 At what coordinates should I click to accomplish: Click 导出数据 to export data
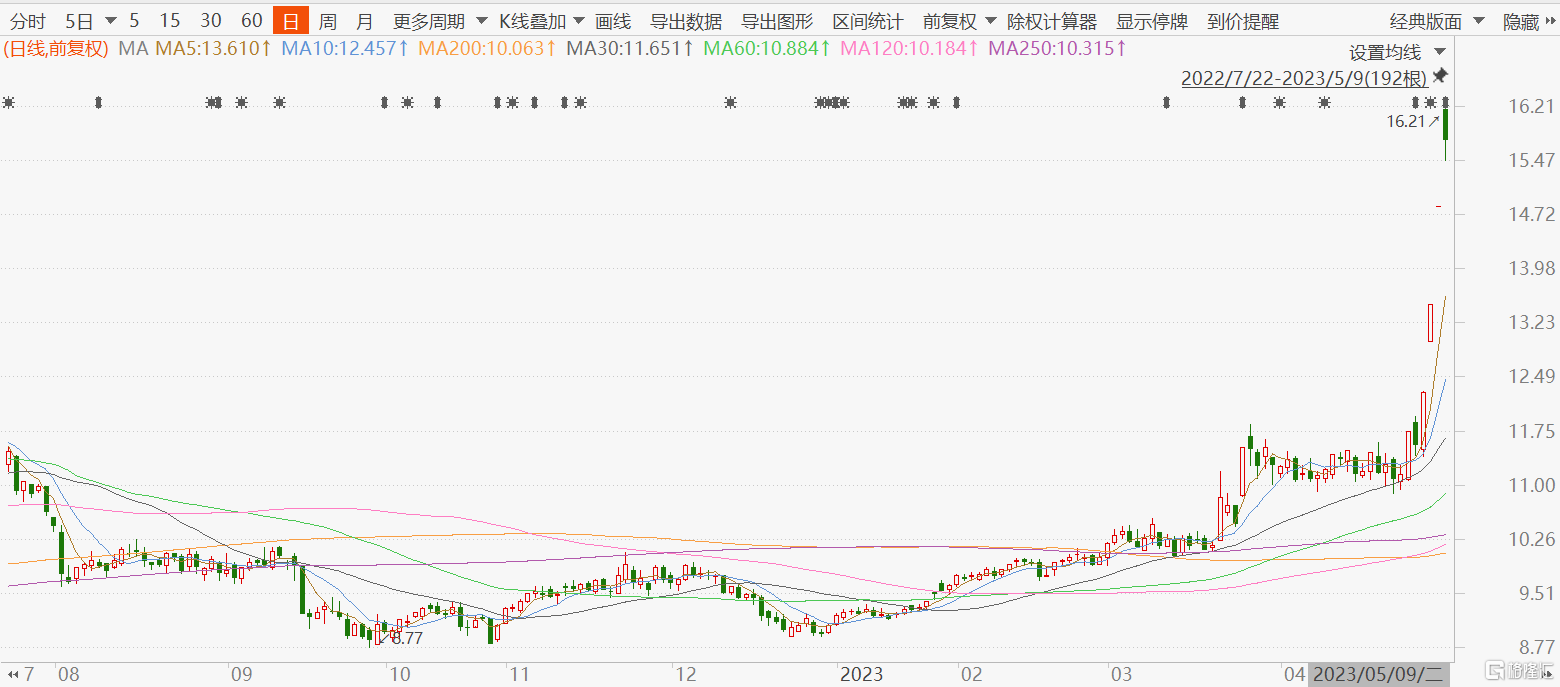click(x=686, y=21)
